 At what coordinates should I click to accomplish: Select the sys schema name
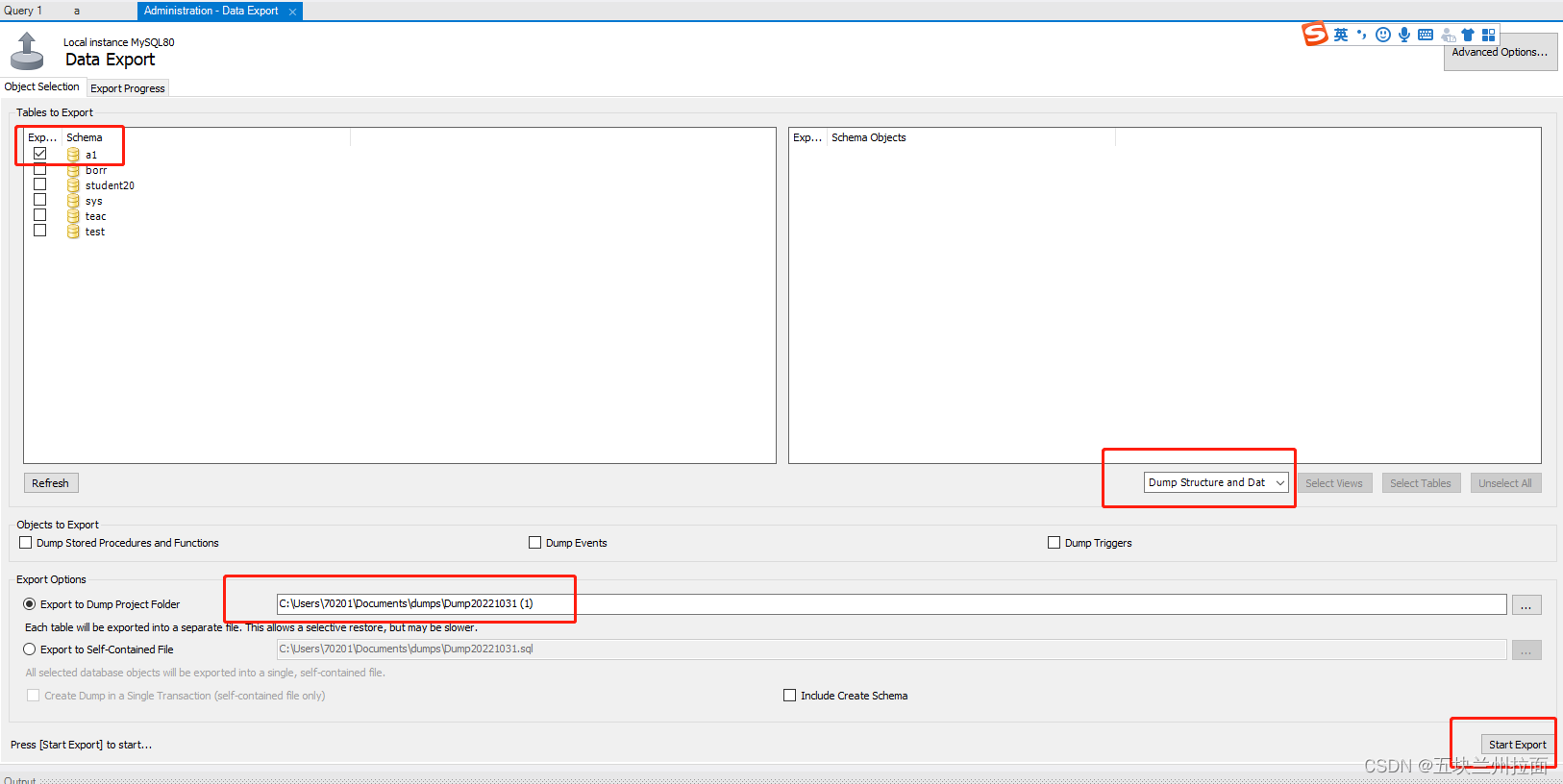pyautogui.click(x=93, y=201)
